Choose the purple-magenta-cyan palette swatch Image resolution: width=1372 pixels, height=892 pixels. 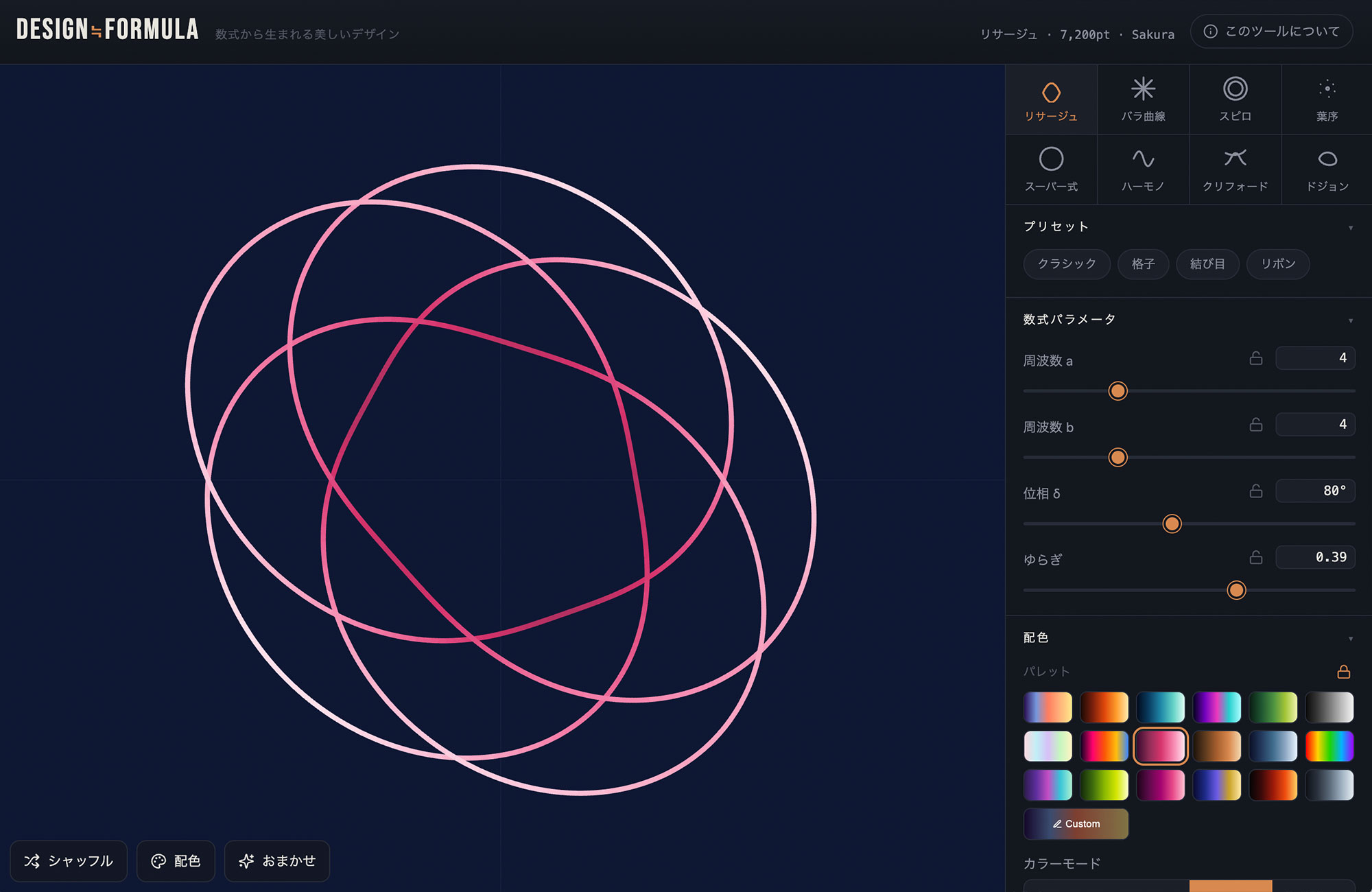(x=1216, y=707)
